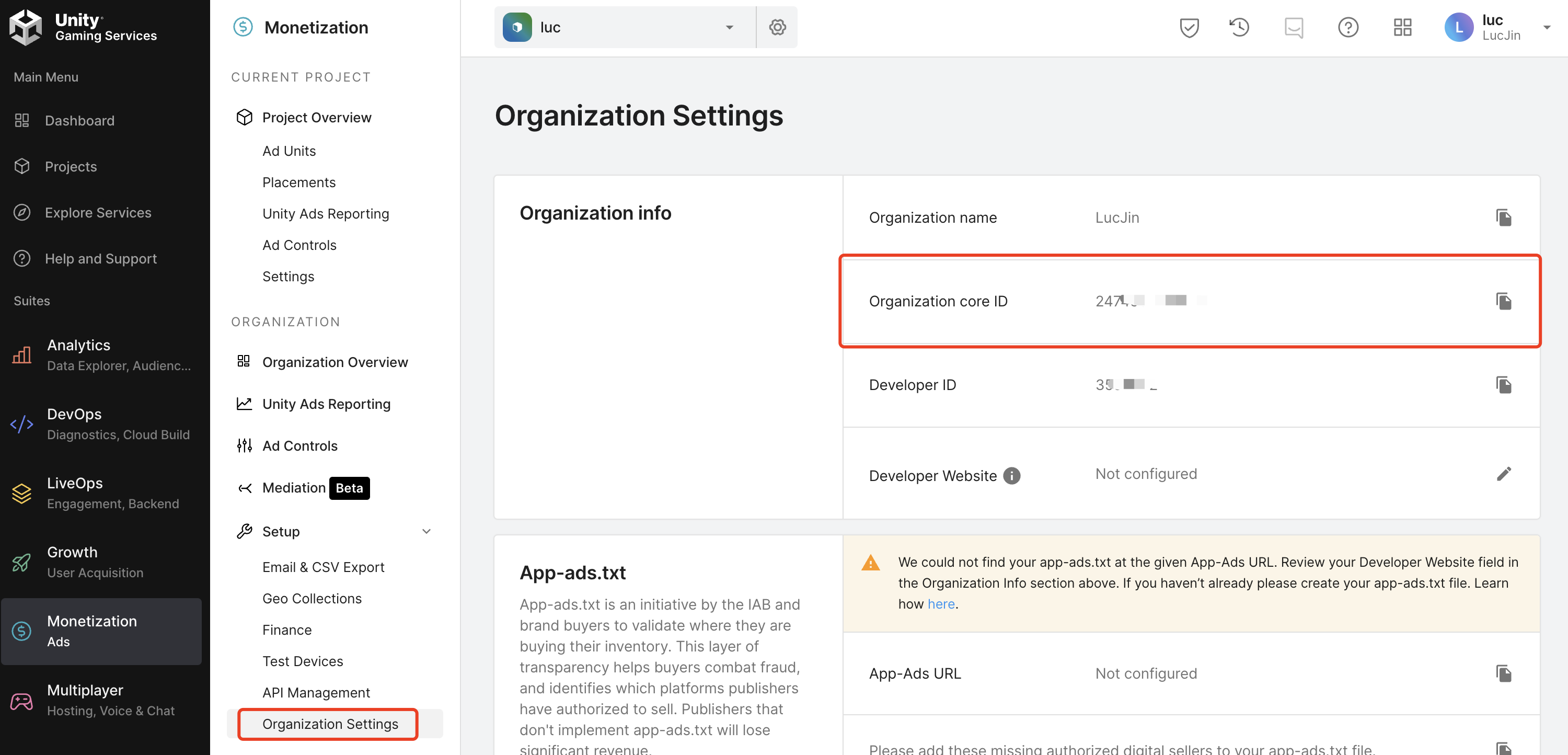Image resolution: width=1568 pixels, height=755 pixels.
Task: Open organization Unity Ads Reporting
Action: point(326,404)
